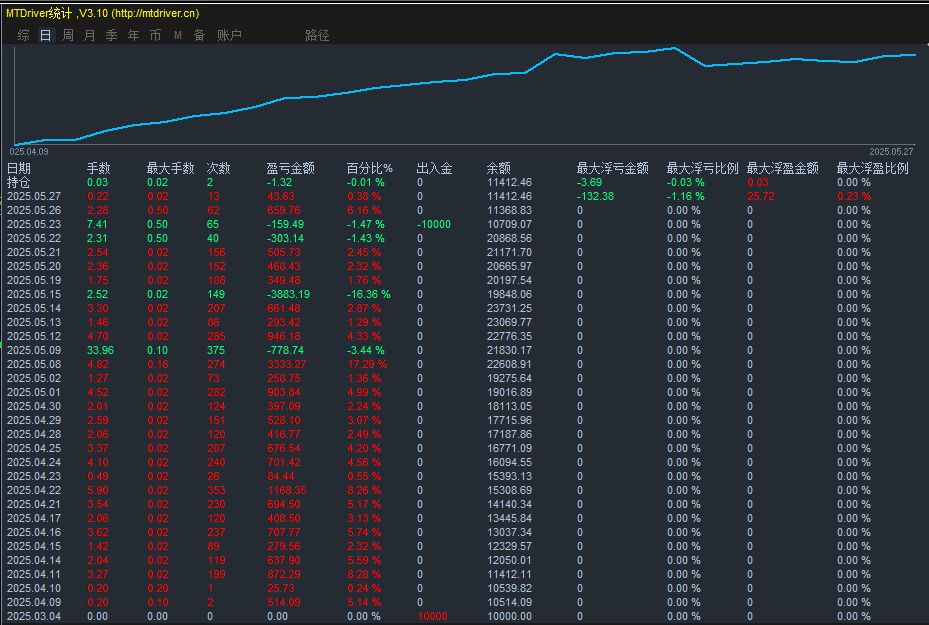Click the 盈亏金额 column header
Image resolution: width=929 pixels, height=625 pixels.
pyautogui.click(x=290, y=168)
